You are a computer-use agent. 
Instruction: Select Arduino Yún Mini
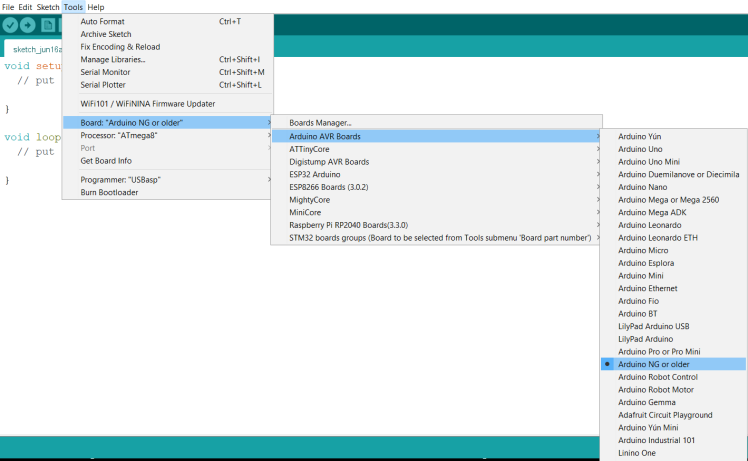pyautogui.click(x=674, y=428)
